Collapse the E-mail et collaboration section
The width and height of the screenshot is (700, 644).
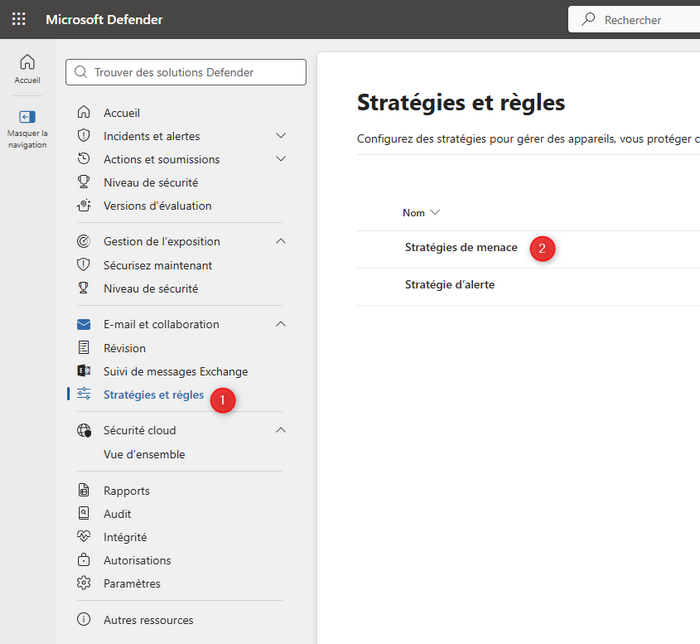tap(281, 324)
